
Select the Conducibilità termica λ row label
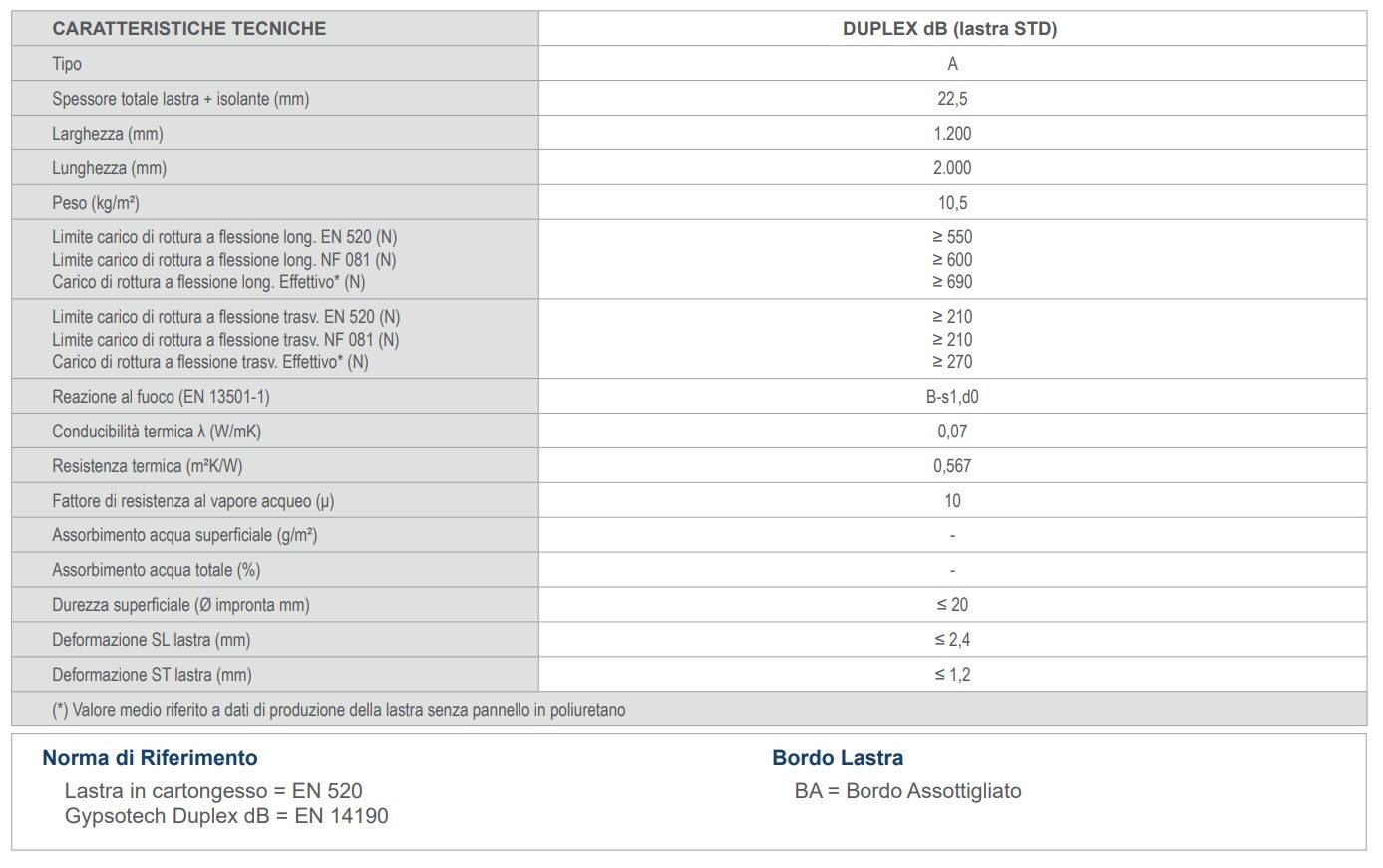(157, 432)
